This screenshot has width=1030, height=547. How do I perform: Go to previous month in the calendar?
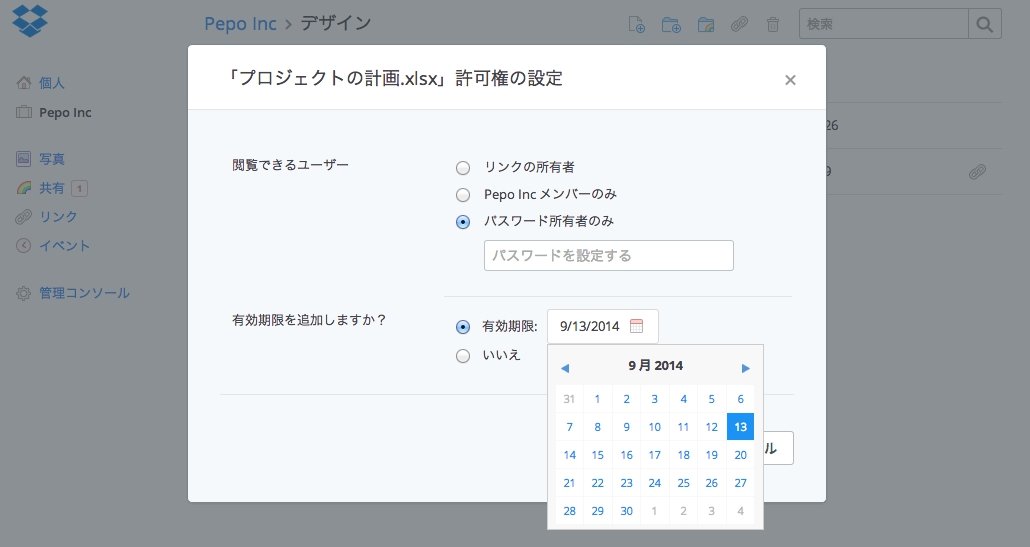point(565,368)
